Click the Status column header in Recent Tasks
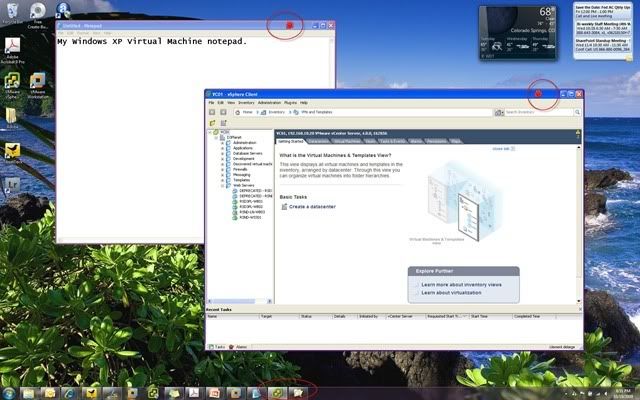This screenshot has height=400, width=640. click(316, 317)
